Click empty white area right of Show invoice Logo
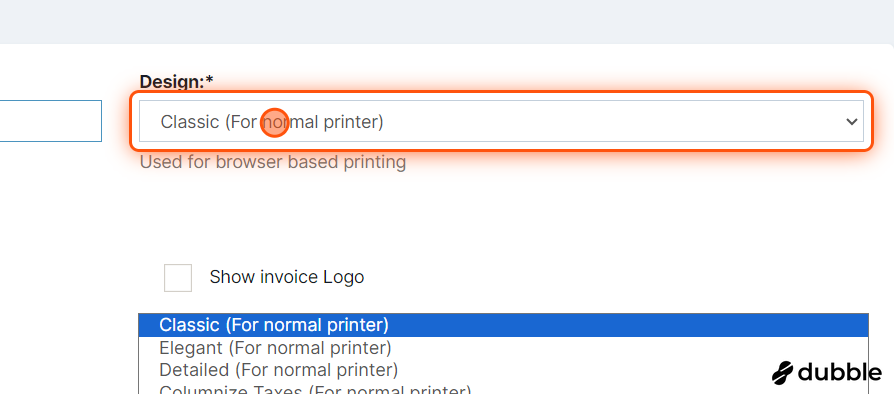Viewport: 894px width, 394px height. pos(616,278)
